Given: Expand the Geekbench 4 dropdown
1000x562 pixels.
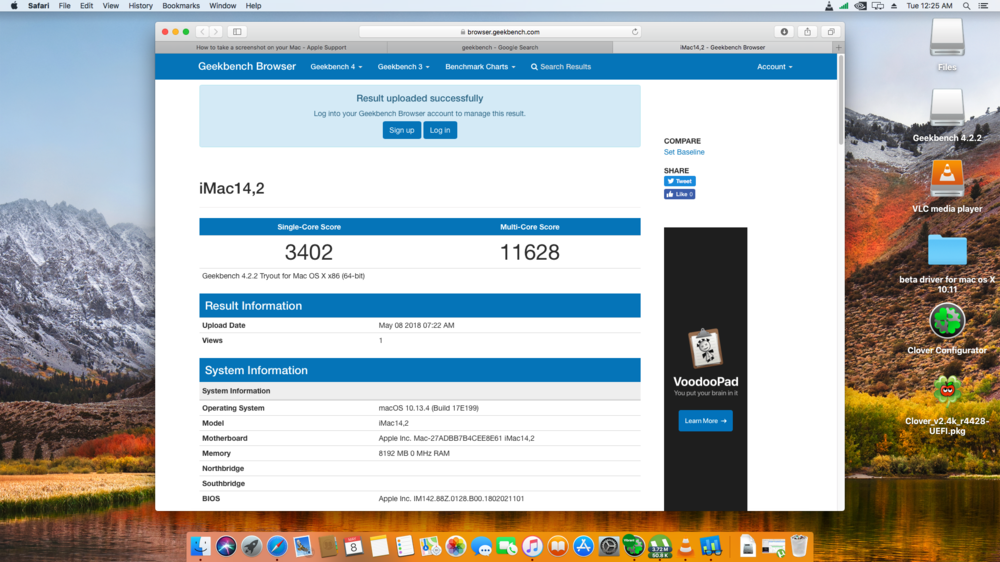Looking at the screenshot, I should point(336,67).
